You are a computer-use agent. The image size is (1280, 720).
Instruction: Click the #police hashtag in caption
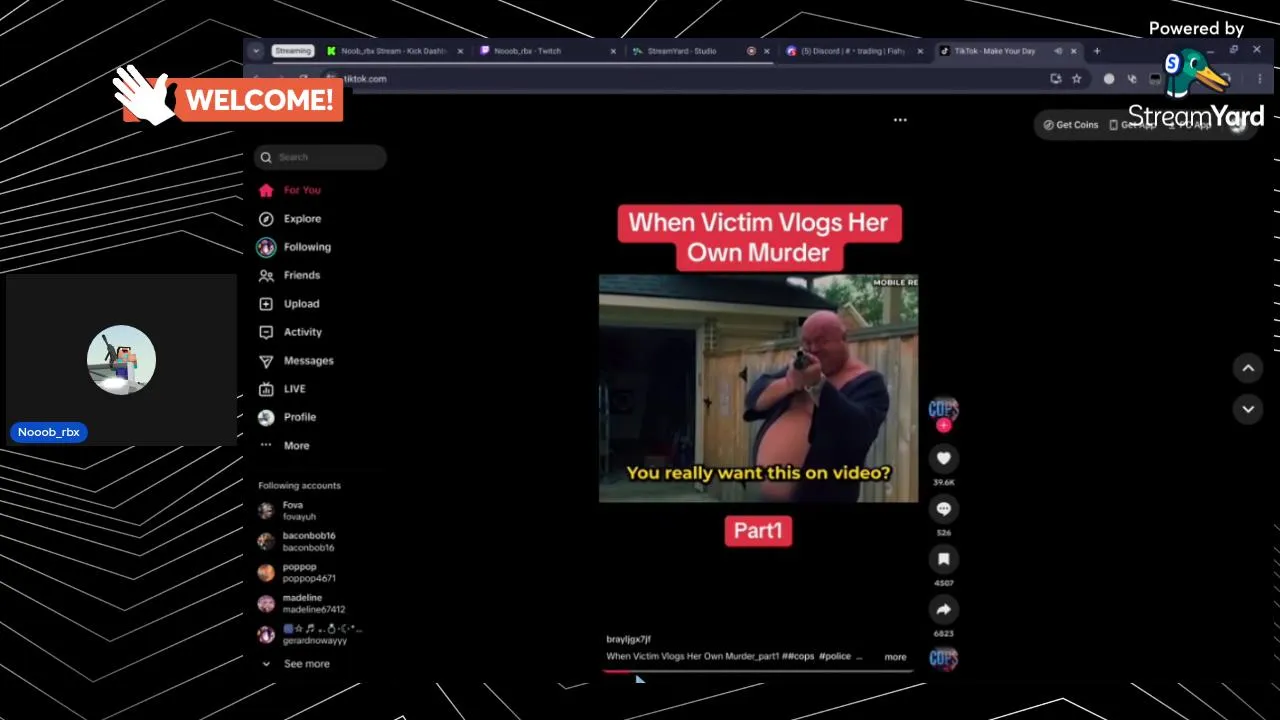pyautogui.click(x=835, y=657)
